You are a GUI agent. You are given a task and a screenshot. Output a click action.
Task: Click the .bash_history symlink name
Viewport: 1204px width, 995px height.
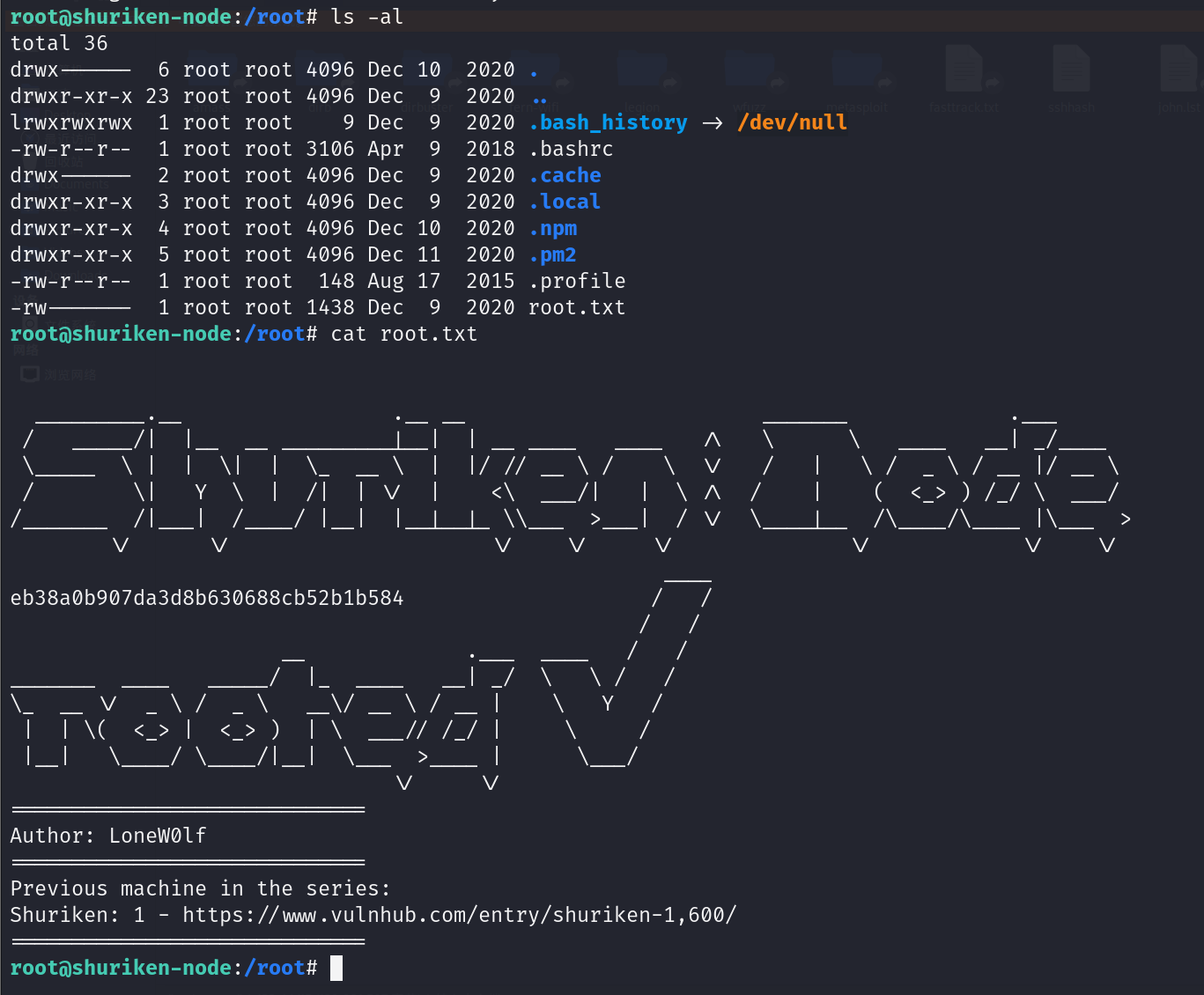coord(608,122)
